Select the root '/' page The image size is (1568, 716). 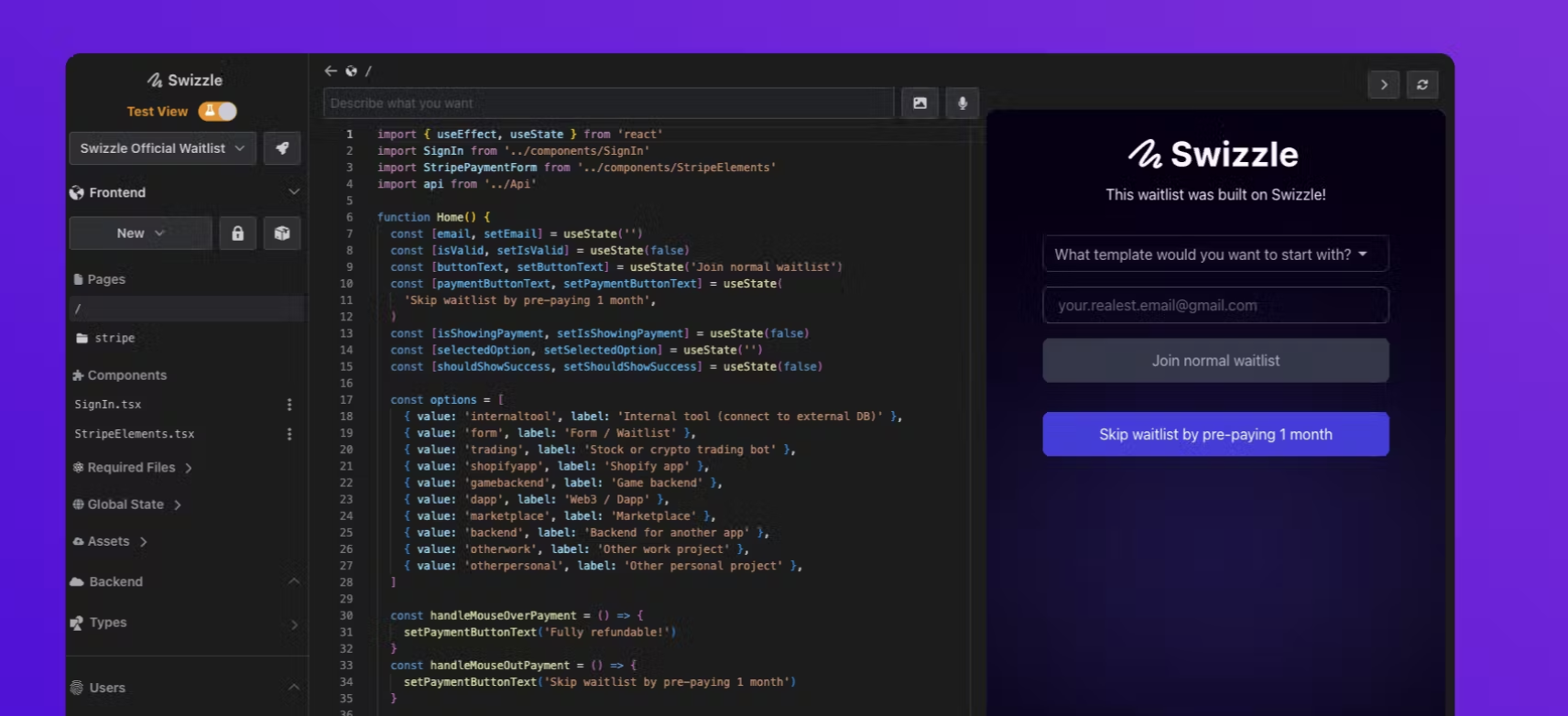187,309
